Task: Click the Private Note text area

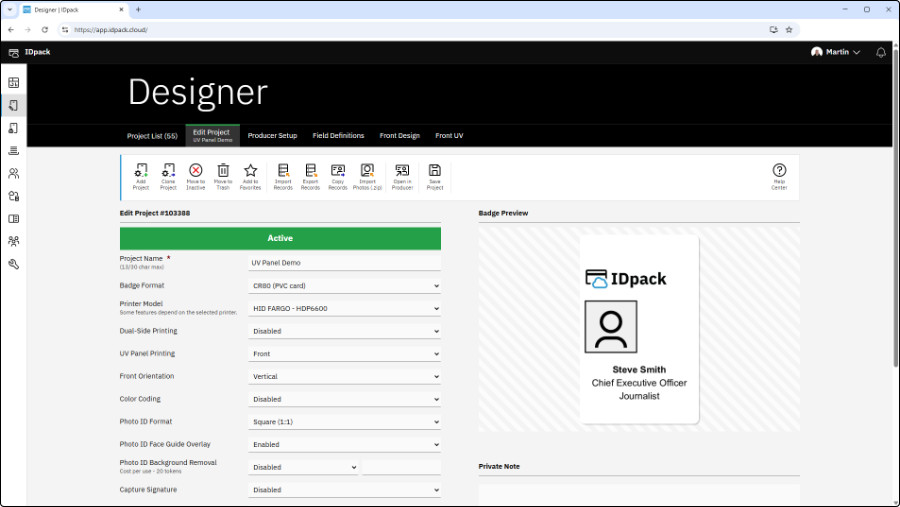Action: click(x=639, y=495)
